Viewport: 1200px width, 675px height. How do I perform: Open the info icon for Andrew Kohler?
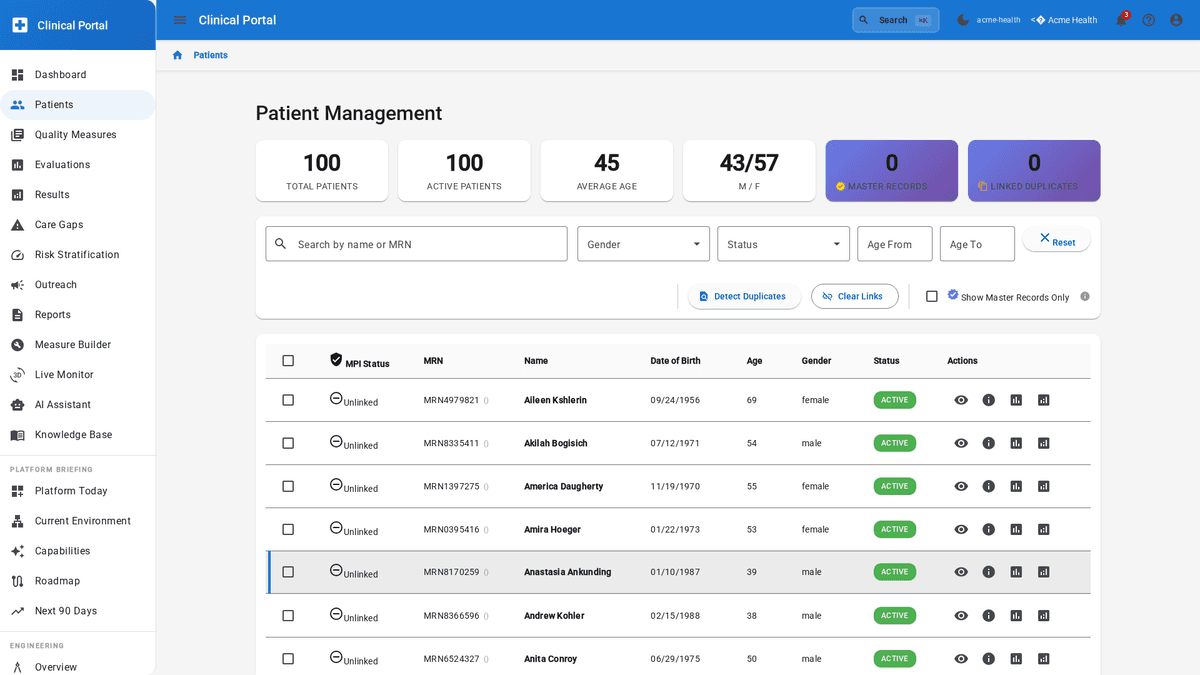[x=989, y=615]
